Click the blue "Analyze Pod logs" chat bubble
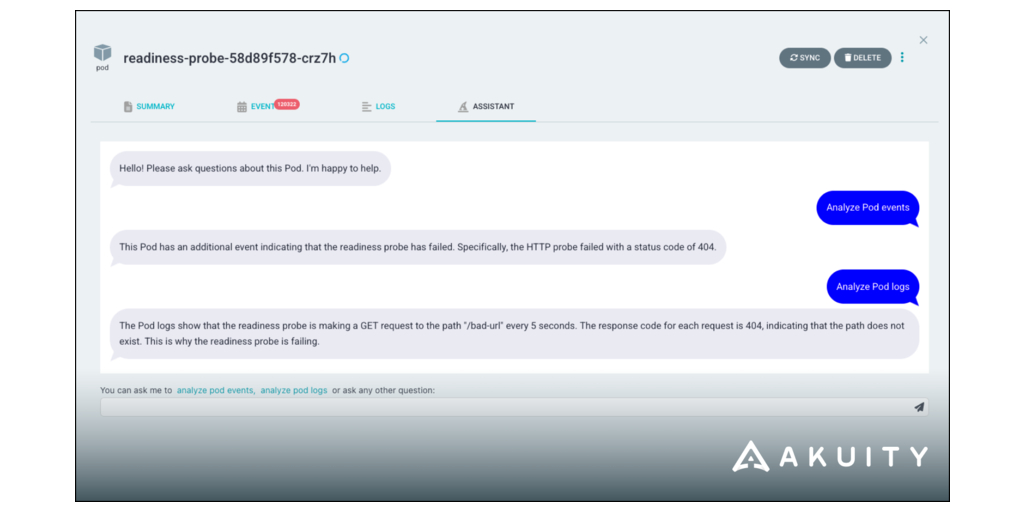 click(872, 286)
